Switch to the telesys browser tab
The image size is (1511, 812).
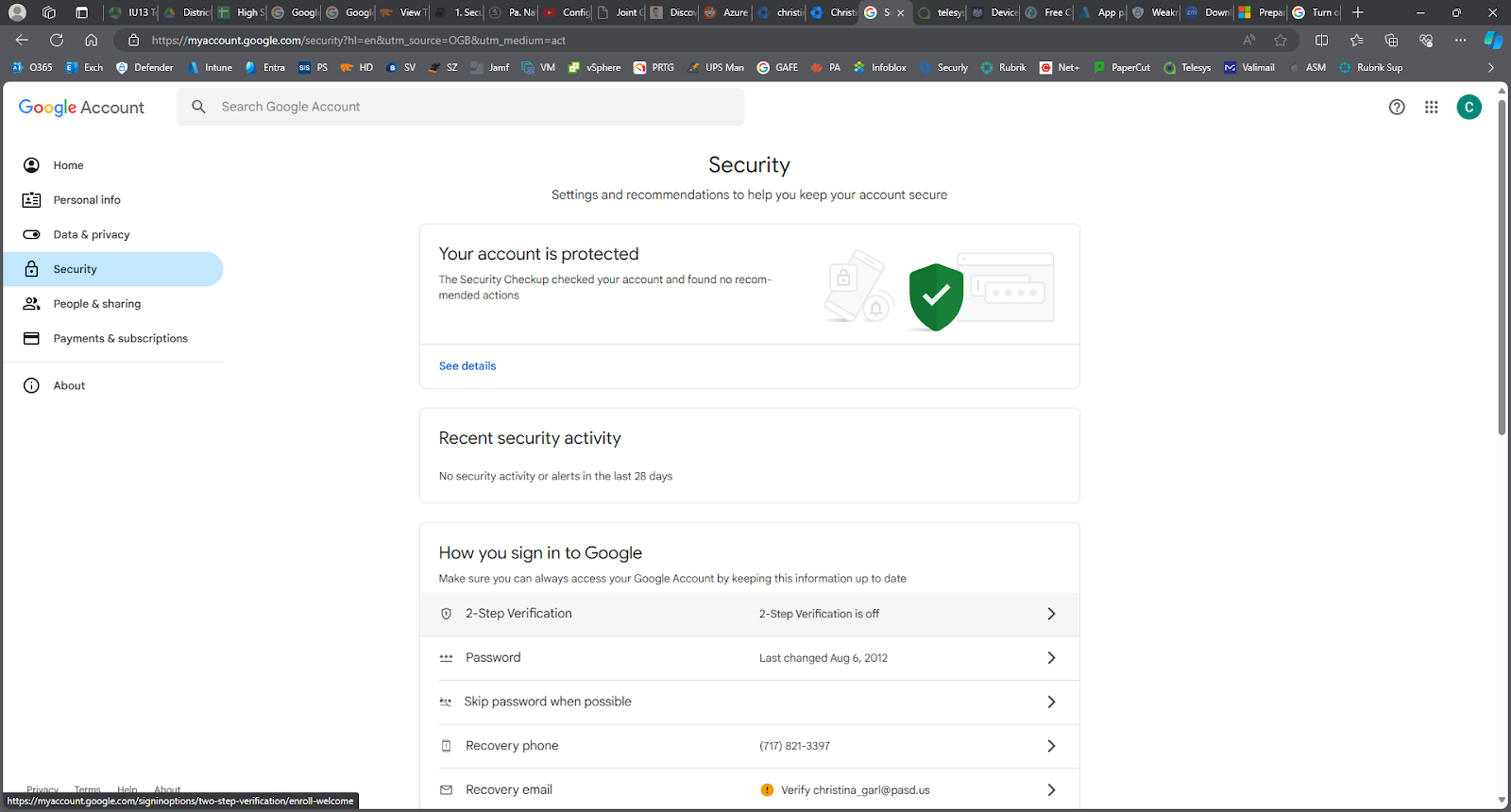click(940, 12)
